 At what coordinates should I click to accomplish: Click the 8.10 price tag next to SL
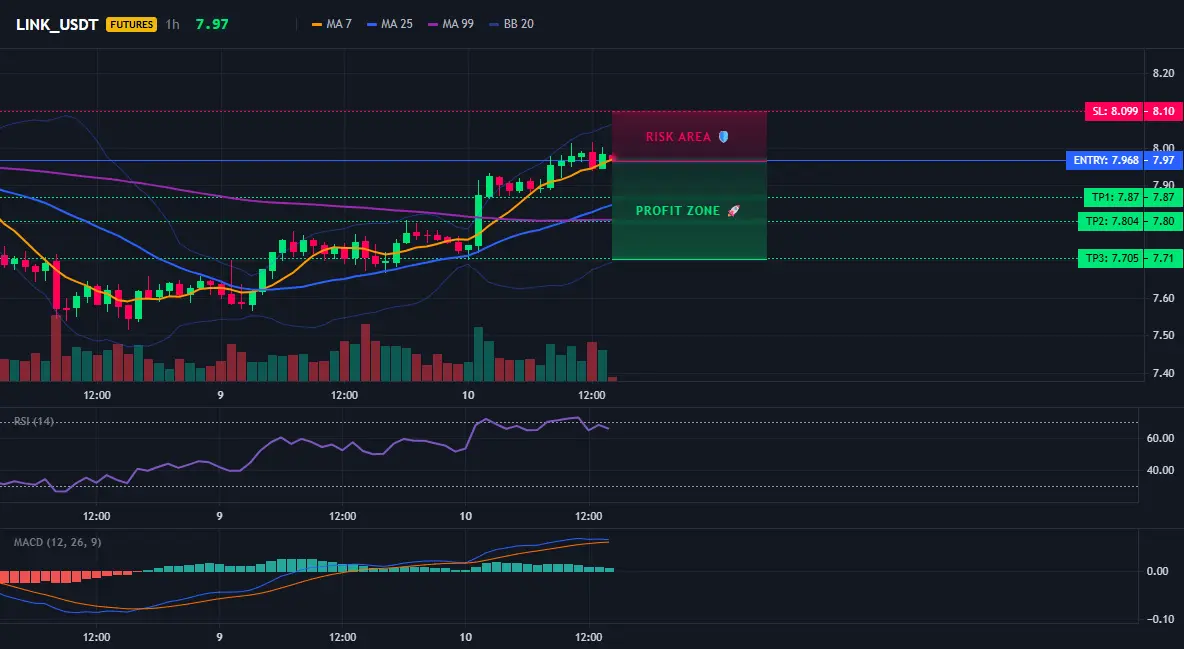coord(1164,111)
